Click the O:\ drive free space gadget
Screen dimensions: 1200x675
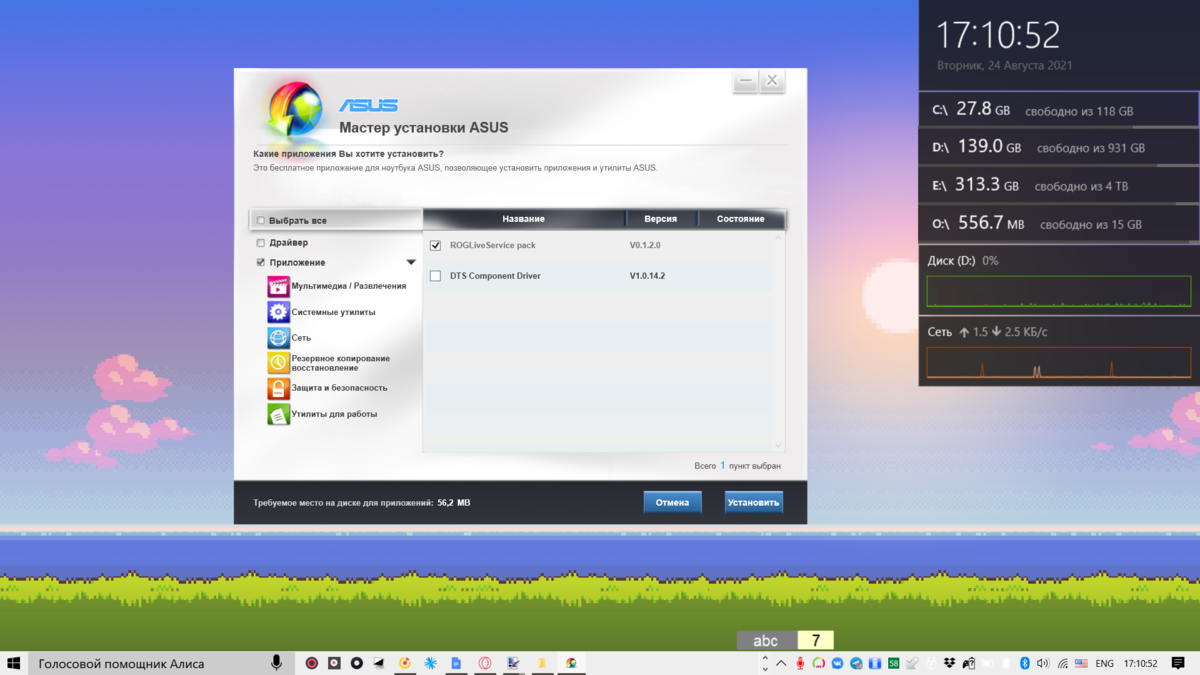pos(1059,223)
